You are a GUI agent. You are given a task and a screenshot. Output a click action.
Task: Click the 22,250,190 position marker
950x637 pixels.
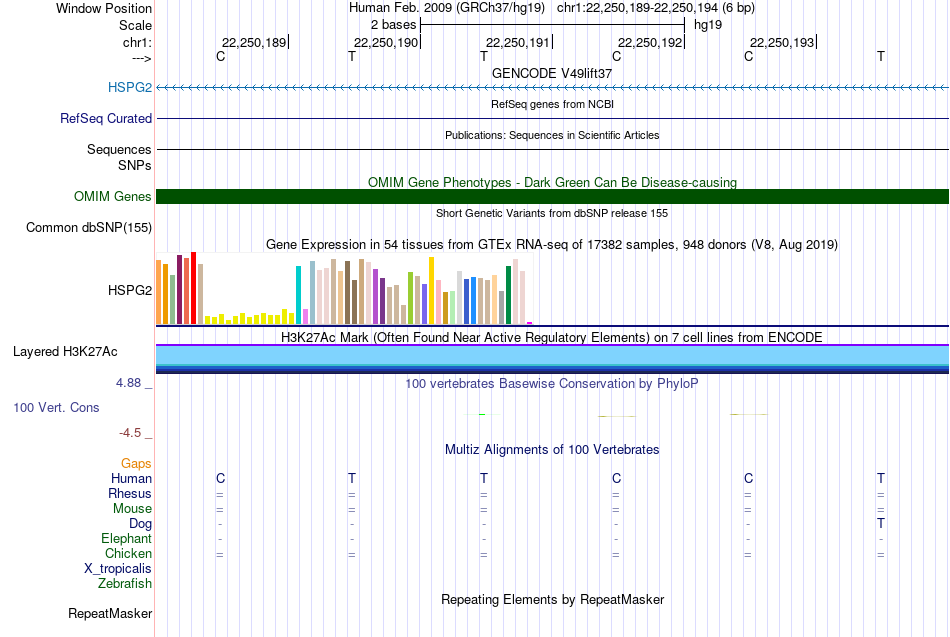tap(386, 42)
